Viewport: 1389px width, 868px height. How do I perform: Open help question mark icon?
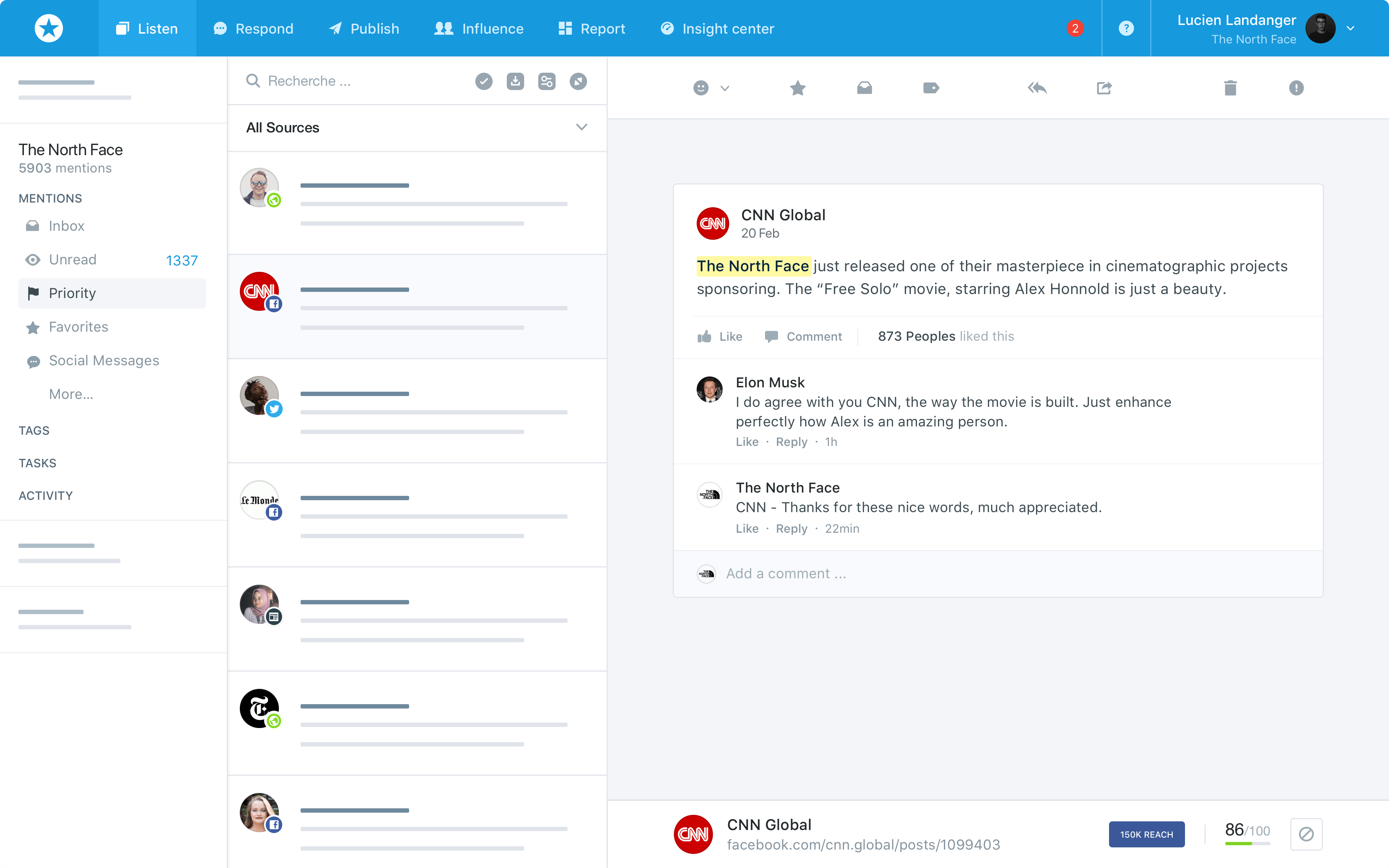[1126, 28]
